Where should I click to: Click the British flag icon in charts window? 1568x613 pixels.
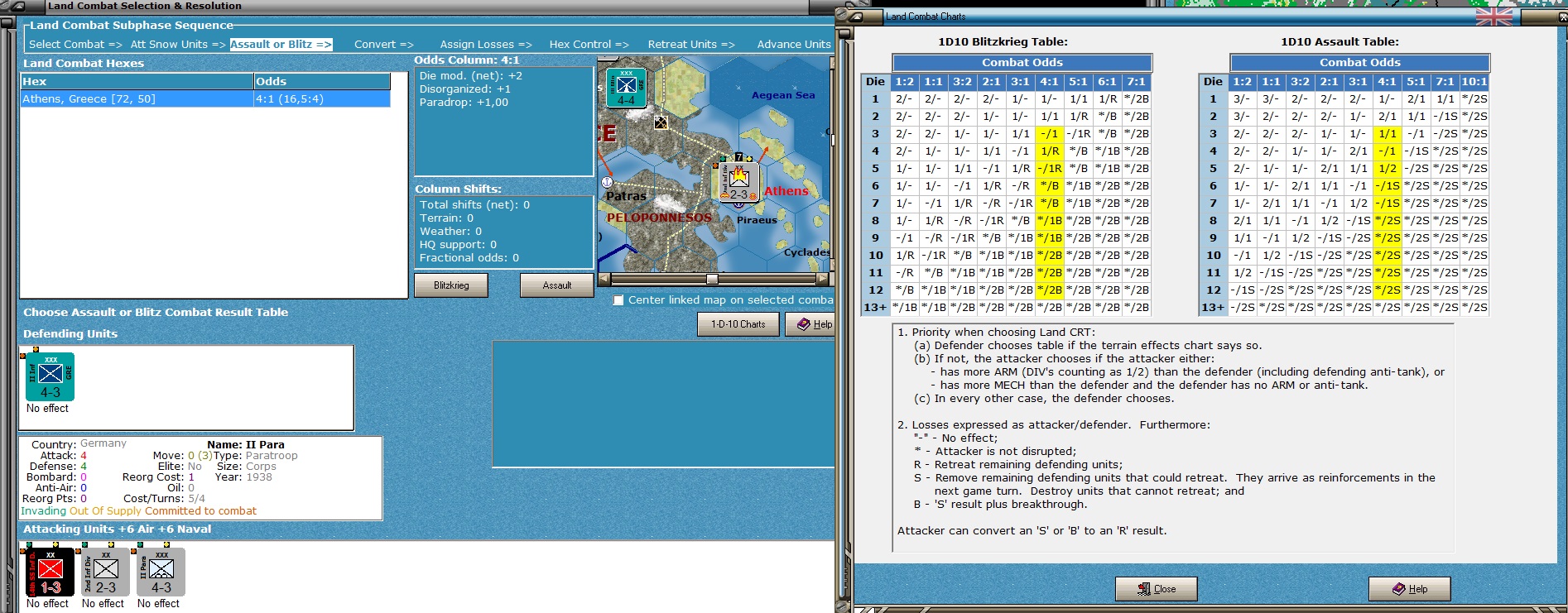point(1493,16)
